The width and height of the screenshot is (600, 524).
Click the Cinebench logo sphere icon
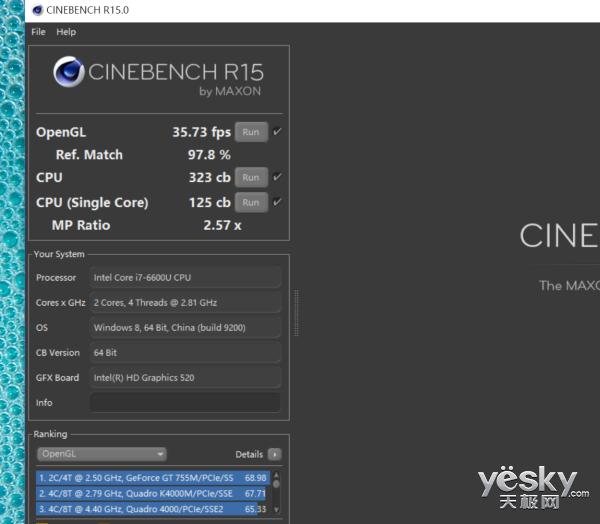pyautogui.click(x=69, y=72)
